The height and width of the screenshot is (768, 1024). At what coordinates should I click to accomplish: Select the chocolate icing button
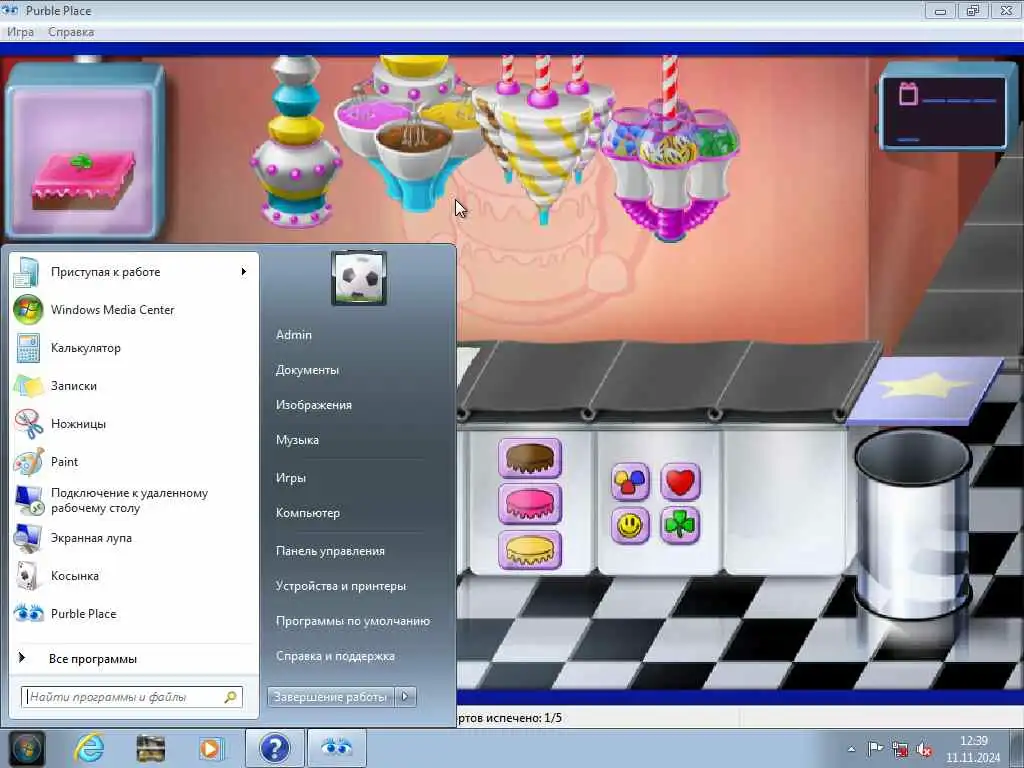coord(530,458)
